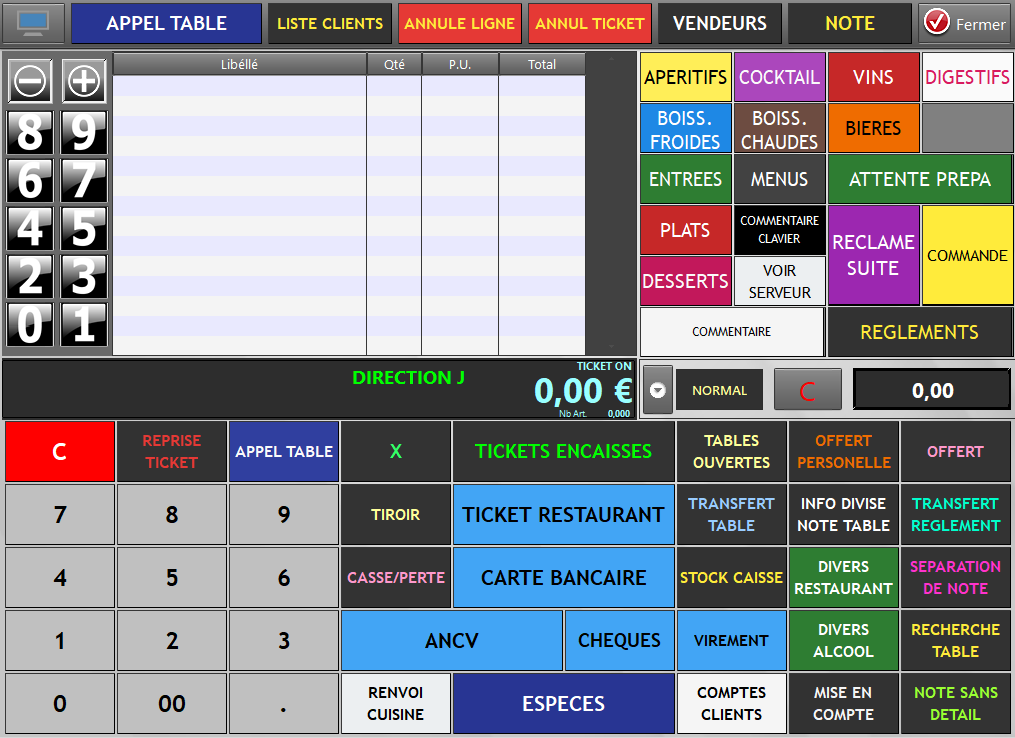The width and height of the screenshot is (1015, 738).
Task: Open LISTE CLIENTS from top bar
Action: coord(329,24)
